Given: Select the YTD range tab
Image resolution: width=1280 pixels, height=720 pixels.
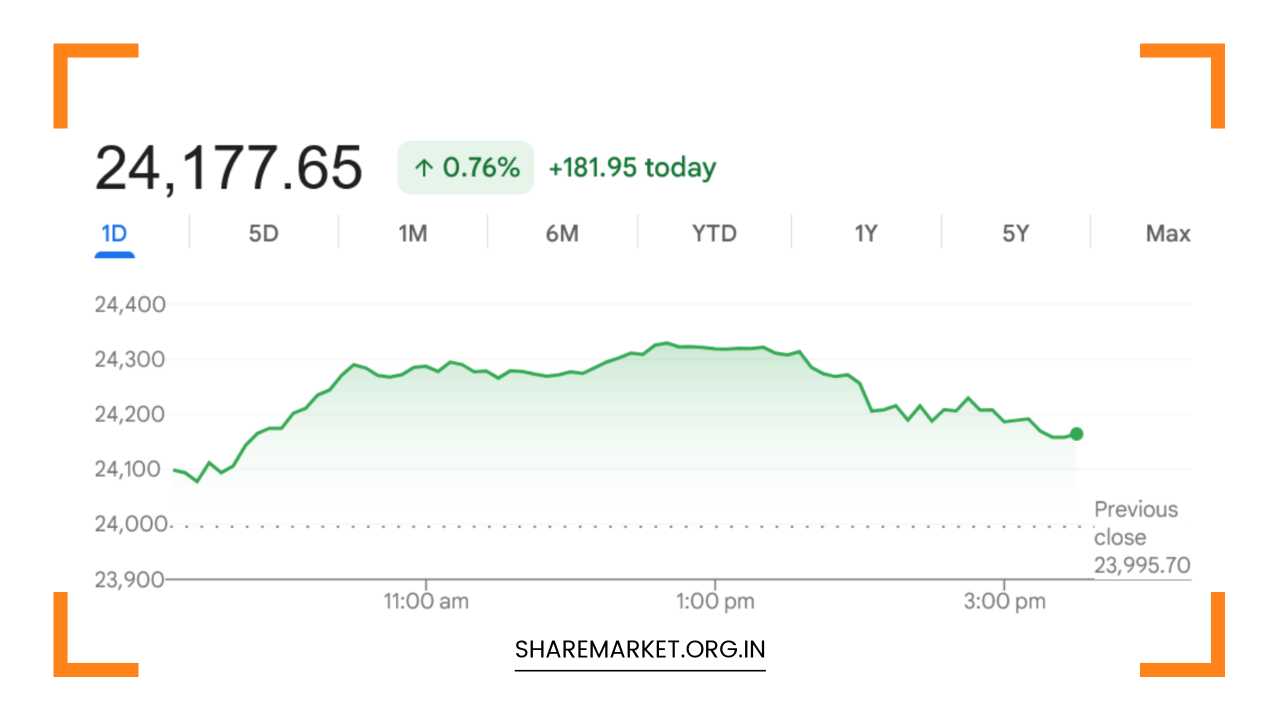Looking at the screenshot, I should pyautogui.click(x=714, y=234).
